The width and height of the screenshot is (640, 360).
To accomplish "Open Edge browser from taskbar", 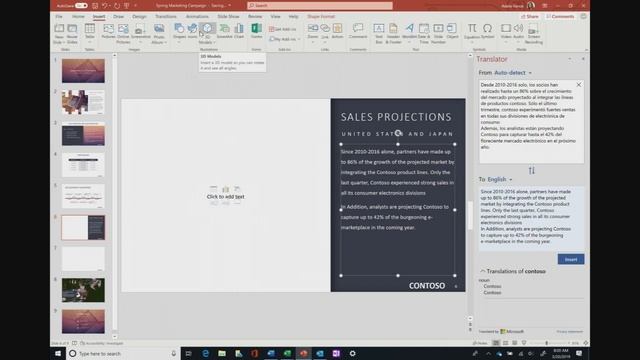I will 205,353.
